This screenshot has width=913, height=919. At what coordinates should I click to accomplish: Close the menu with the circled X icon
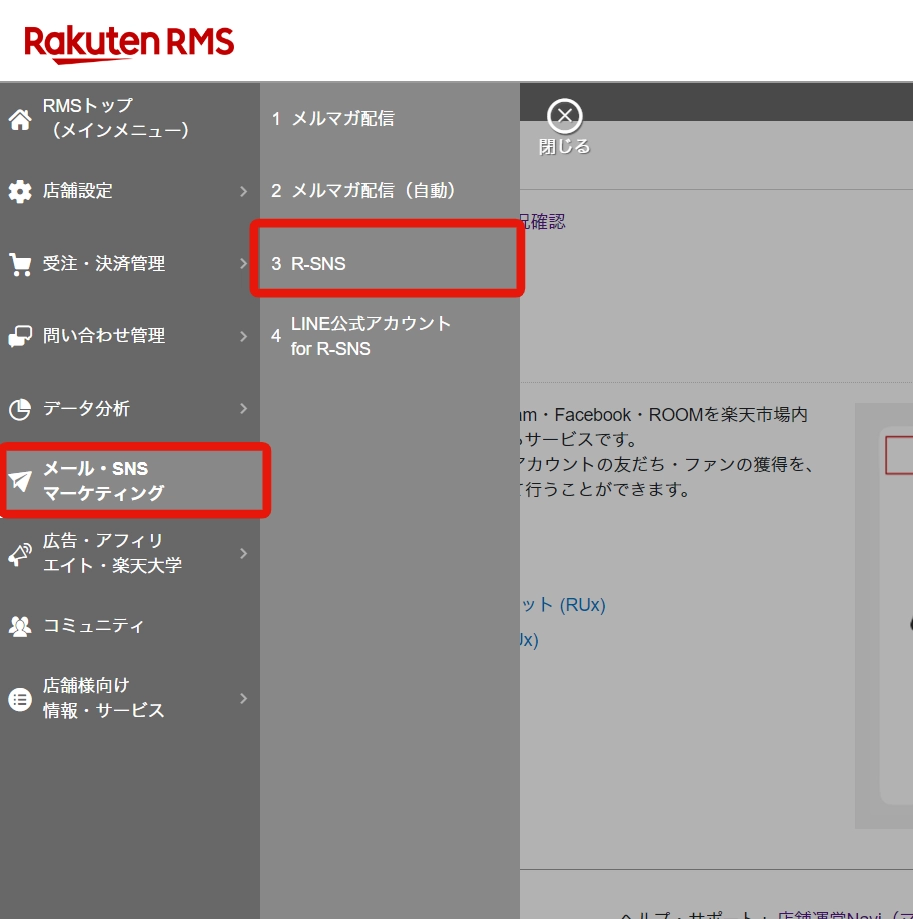(564, 115)
